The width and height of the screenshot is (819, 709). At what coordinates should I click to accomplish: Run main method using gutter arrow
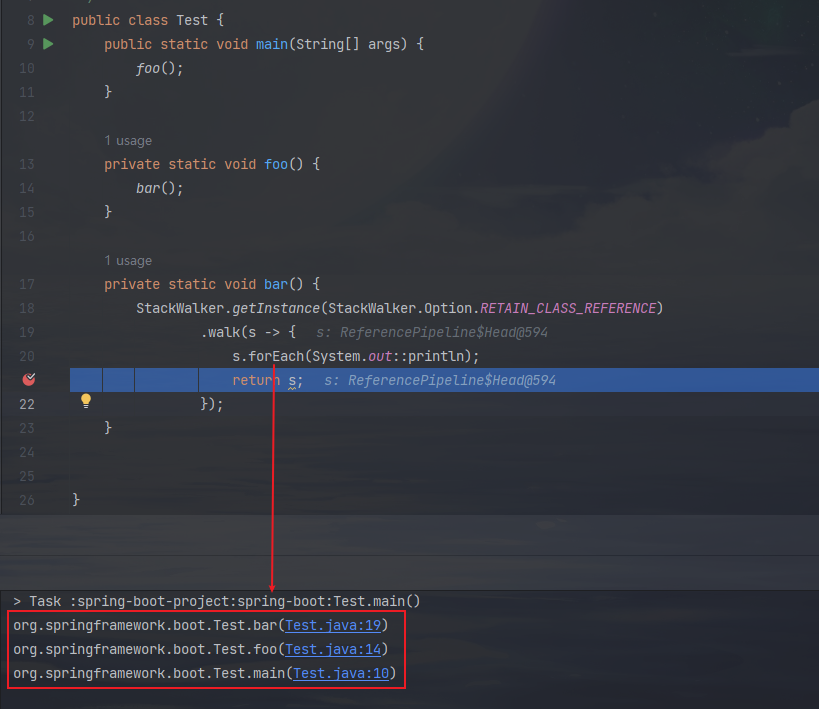pos(48,44)
